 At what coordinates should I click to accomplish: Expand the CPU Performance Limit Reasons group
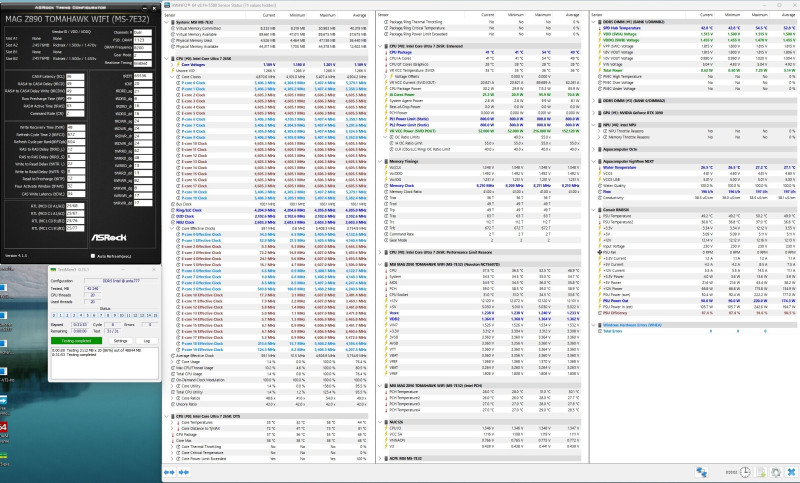(380, 252)
